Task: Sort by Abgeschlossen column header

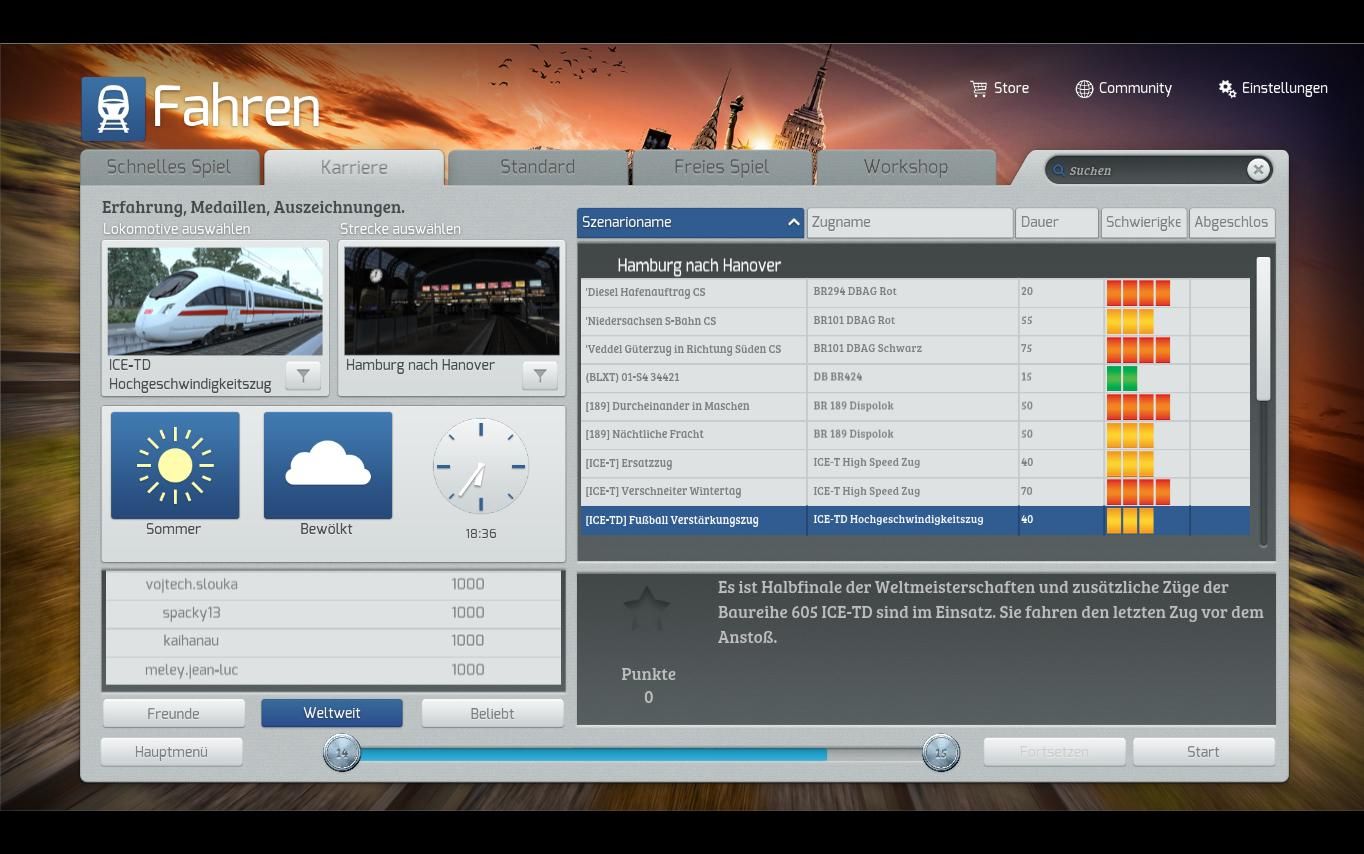Action: pos(1232,223)
